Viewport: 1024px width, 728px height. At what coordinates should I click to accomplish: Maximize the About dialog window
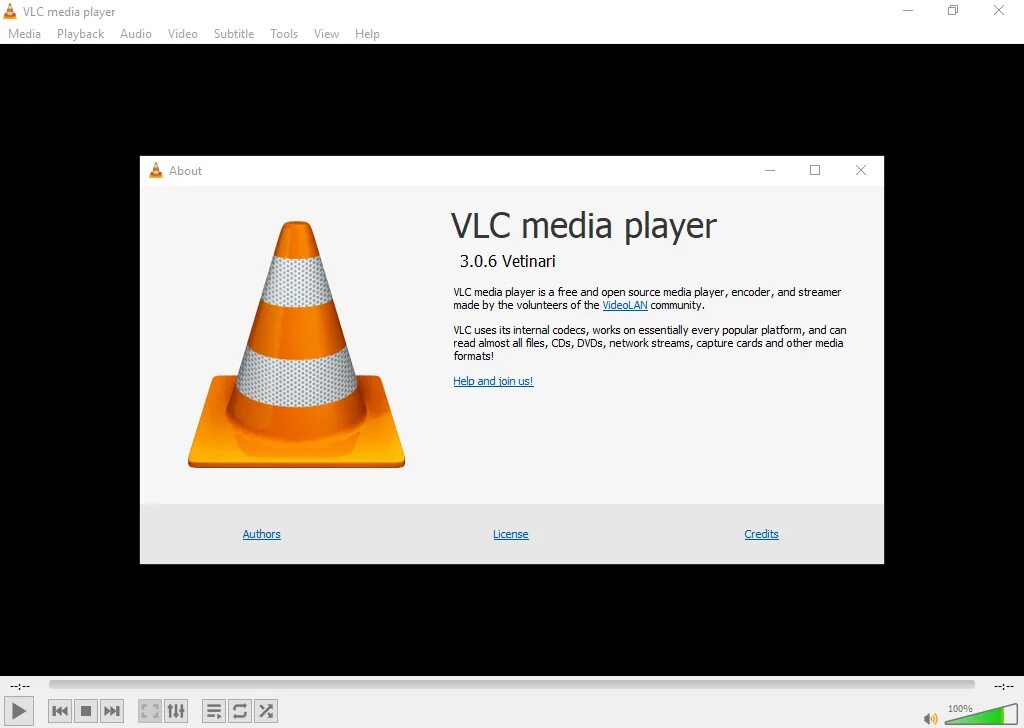pos(815,170)
